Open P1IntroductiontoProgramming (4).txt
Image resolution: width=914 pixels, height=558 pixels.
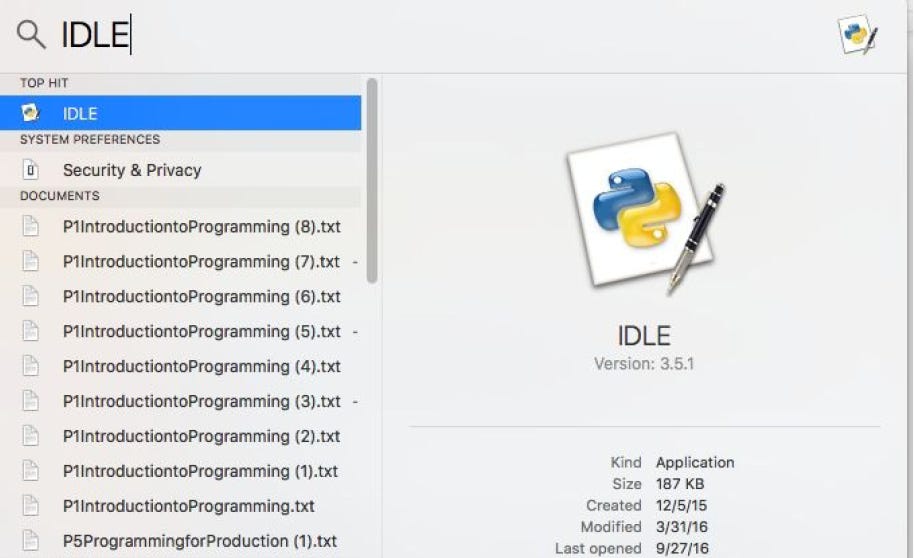[181, 366]
